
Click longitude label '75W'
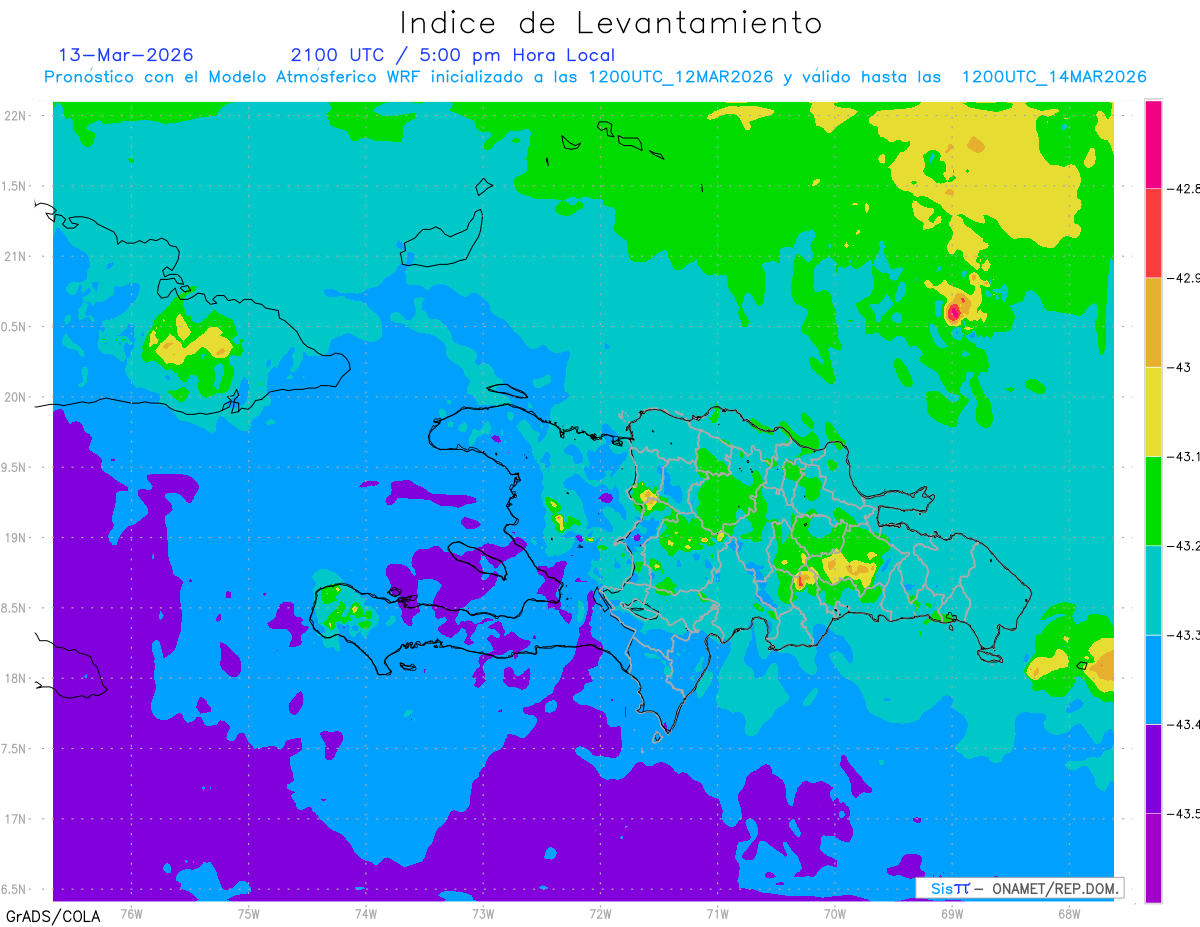click(x=248, y=913)
